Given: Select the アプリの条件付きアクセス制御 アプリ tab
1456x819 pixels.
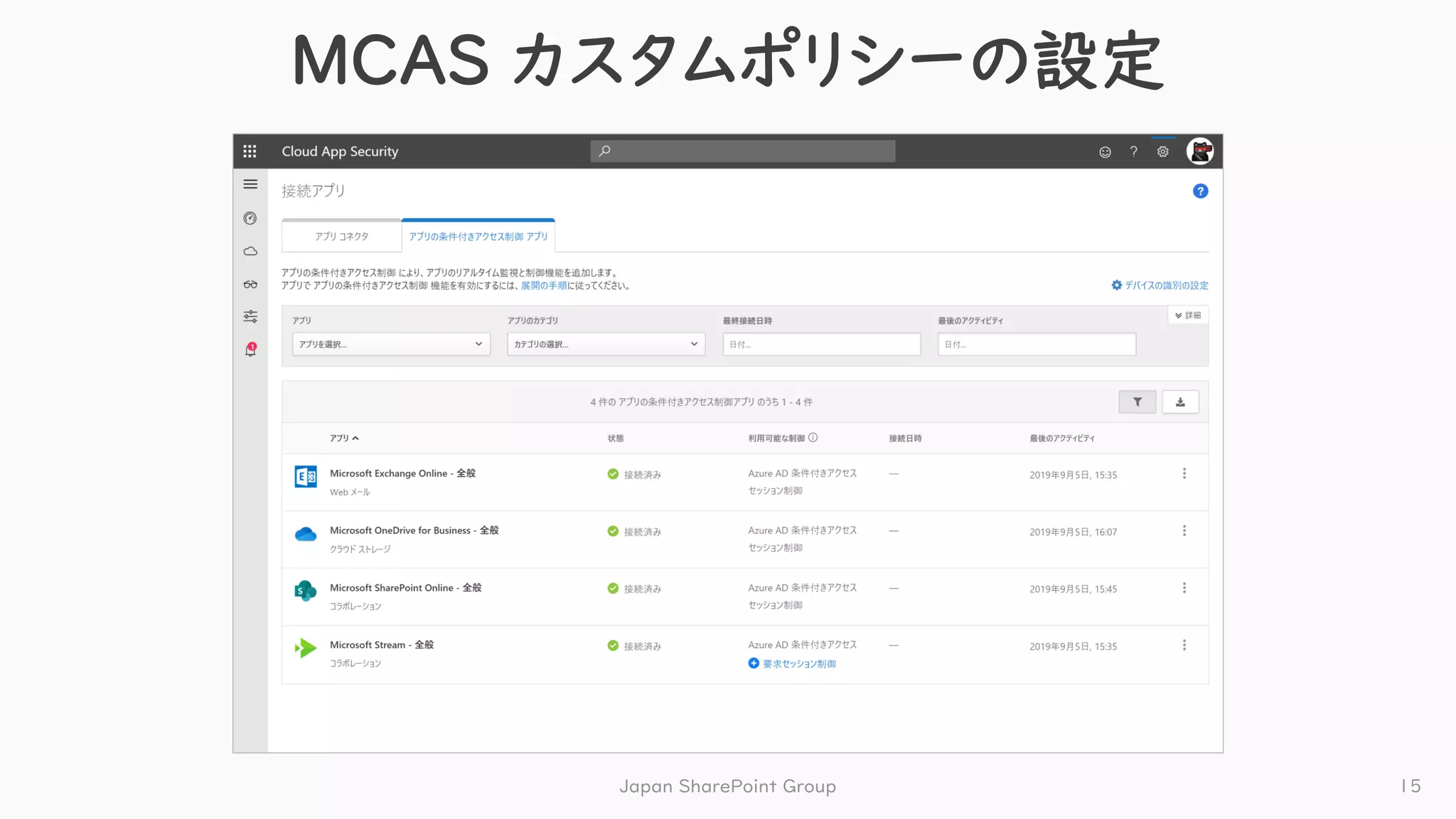Looking at the screenshot, I should (478, 236).
